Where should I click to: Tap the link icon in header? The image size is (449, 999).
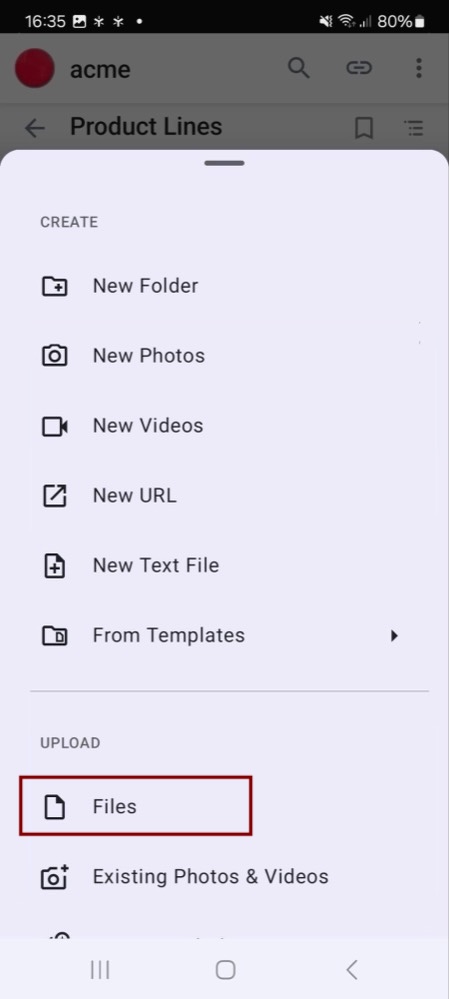click(x=359, y=68)
